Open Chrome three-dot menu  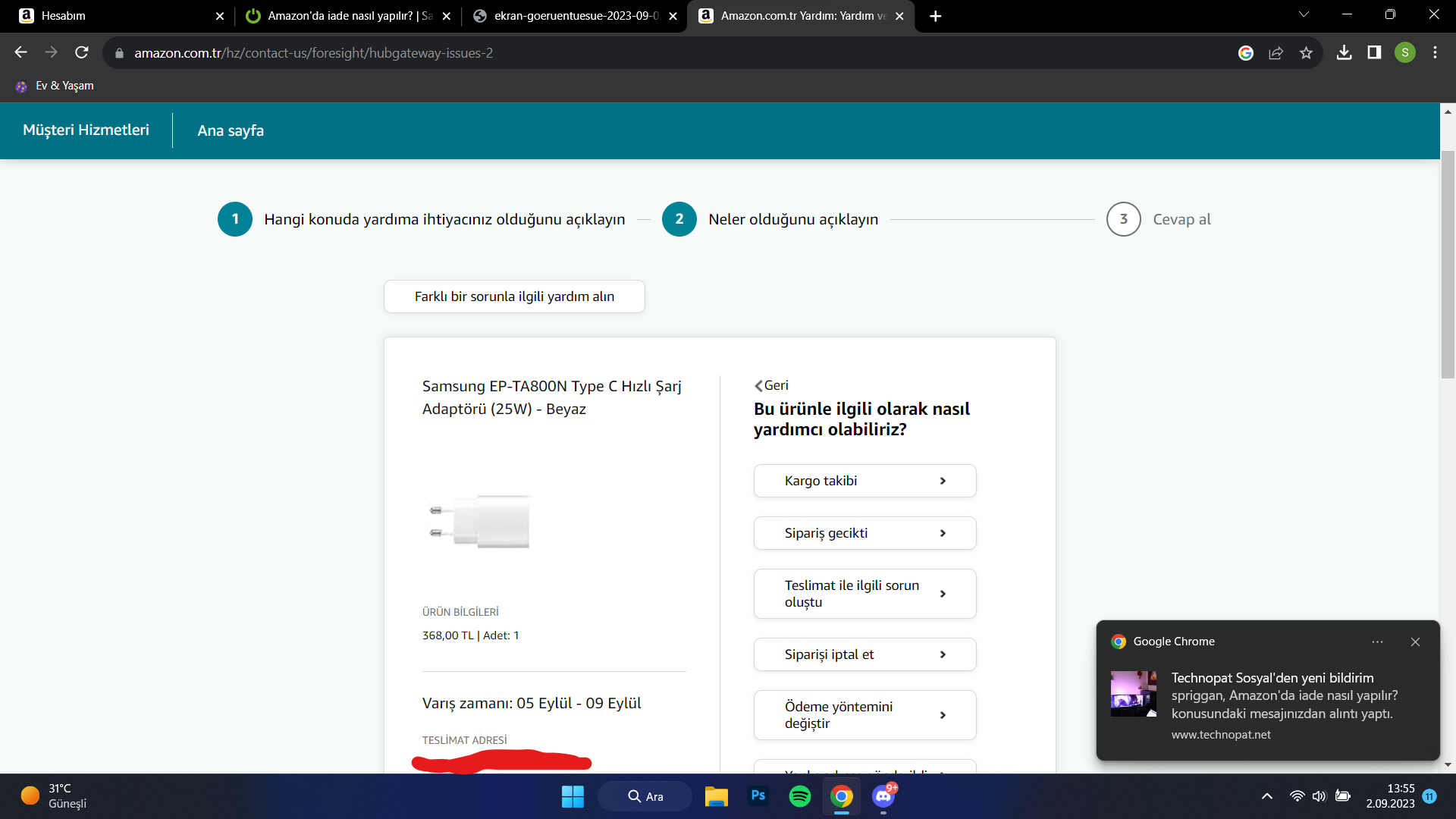click(x=1435, y=52)
